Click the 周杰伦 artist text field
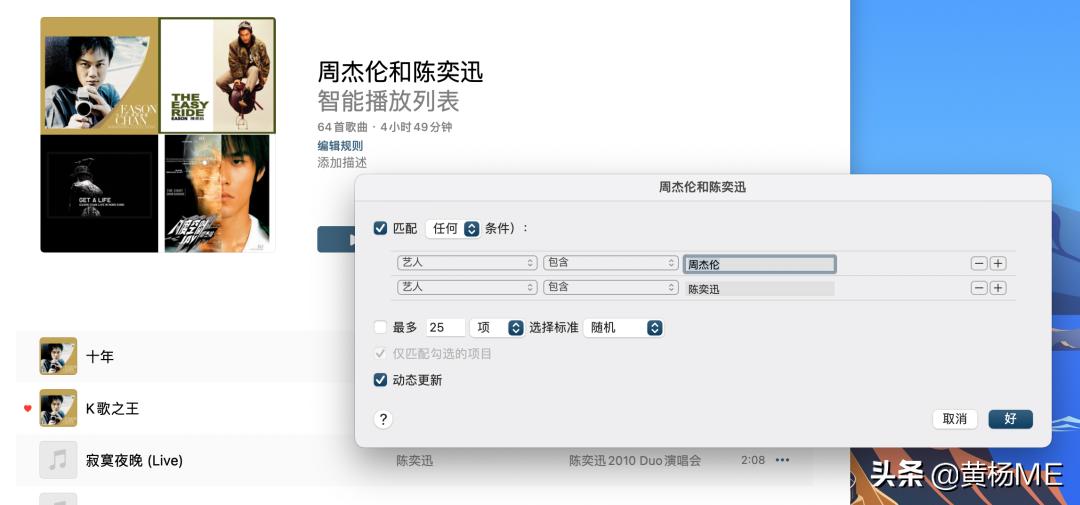The image size is (1080, 505). [x=760, y=264]
